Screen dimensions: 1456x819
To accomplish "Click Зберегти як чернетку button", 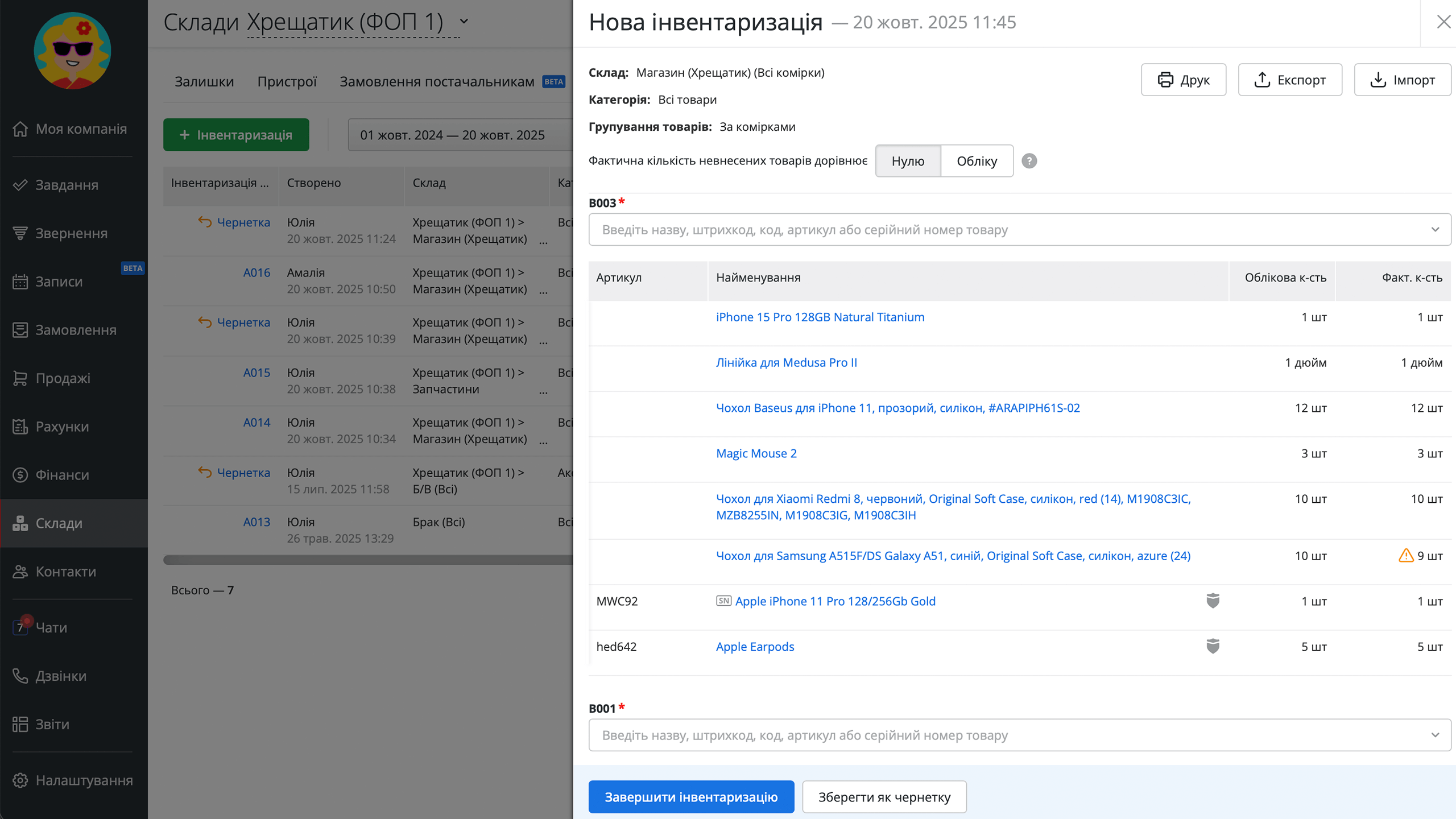I will pos(884,797).
